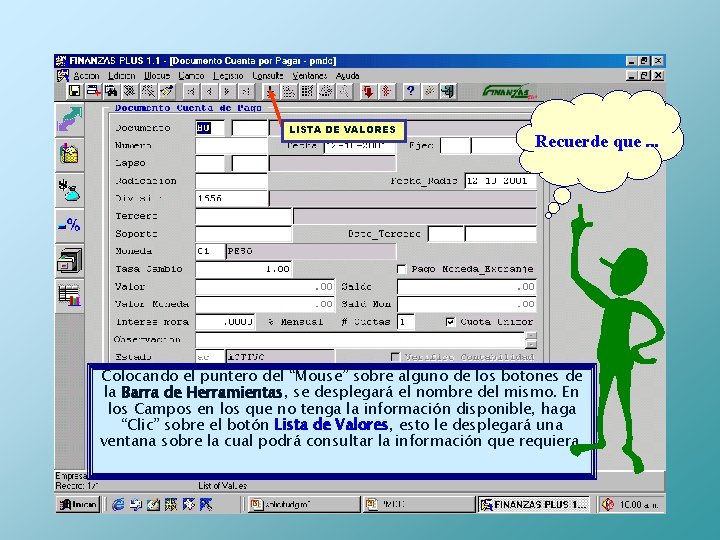This screenshot has height=540, width=720.
Task: Open the Ventanas menu
Action: 309,76
